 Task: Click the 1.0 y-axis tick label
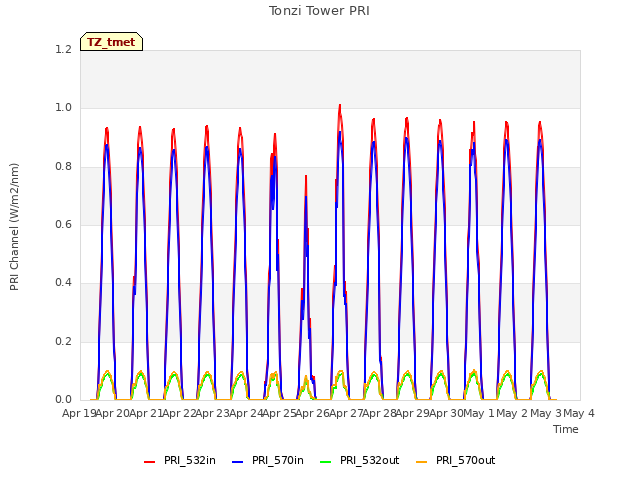pyautogui.click(x=63, y=108)
